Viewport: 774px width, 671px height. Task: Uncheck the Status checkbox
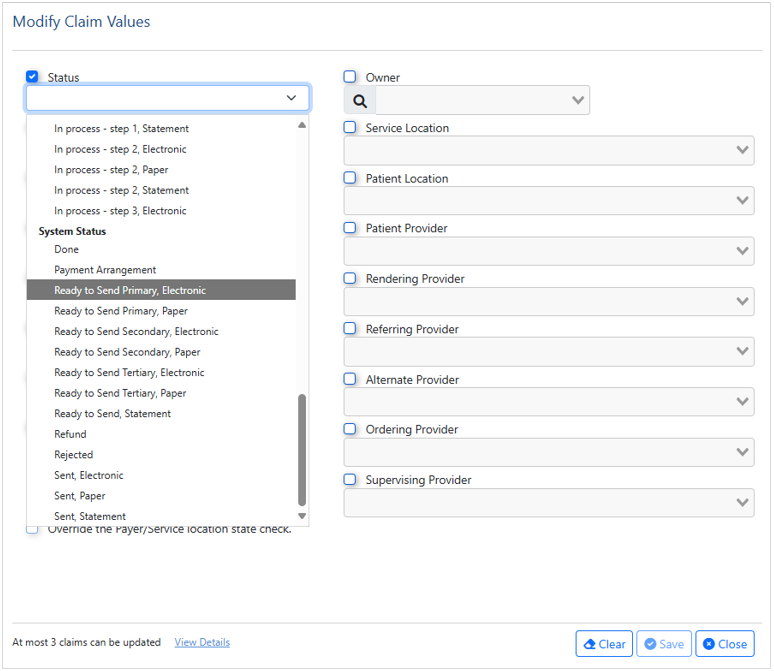click(x=32, y=77)
